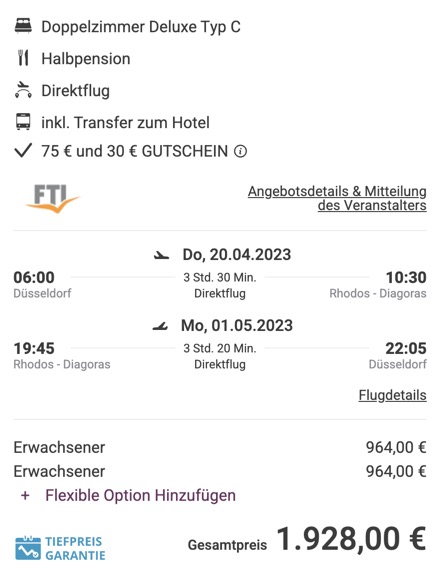Open the Gutschein info circle icon
The height and width of the screenshot is (583, 439).
click(x=240, y=151)
